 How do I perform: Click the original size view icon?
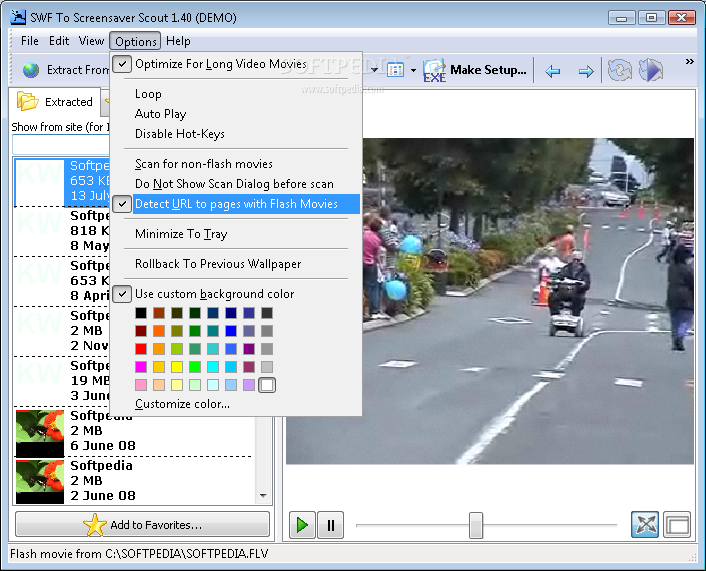(677, 525)
